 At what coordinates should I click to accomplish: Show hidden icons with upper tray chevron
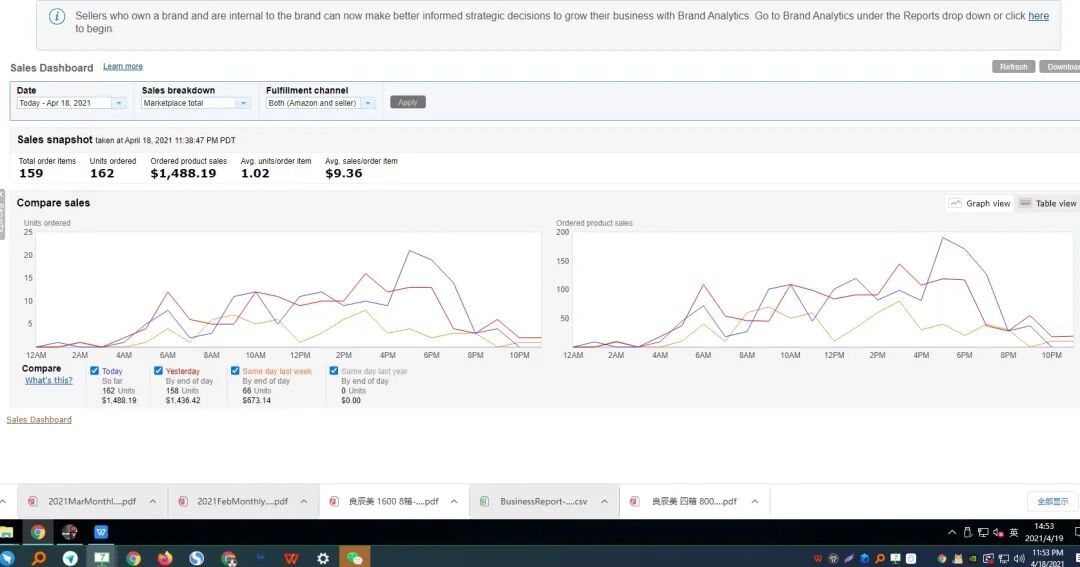point(952,532)
